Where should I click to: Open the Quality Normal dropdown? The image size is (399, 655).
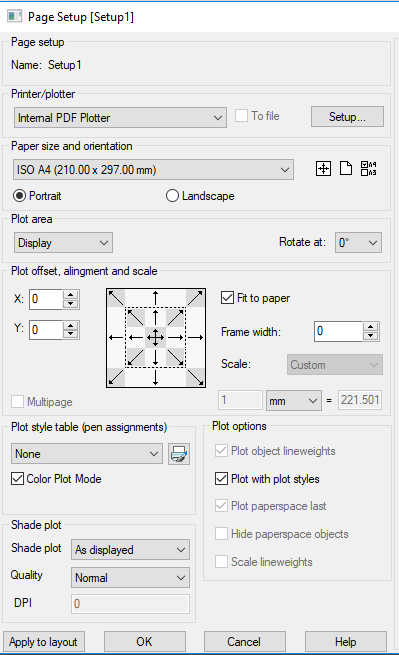(130, 578)
